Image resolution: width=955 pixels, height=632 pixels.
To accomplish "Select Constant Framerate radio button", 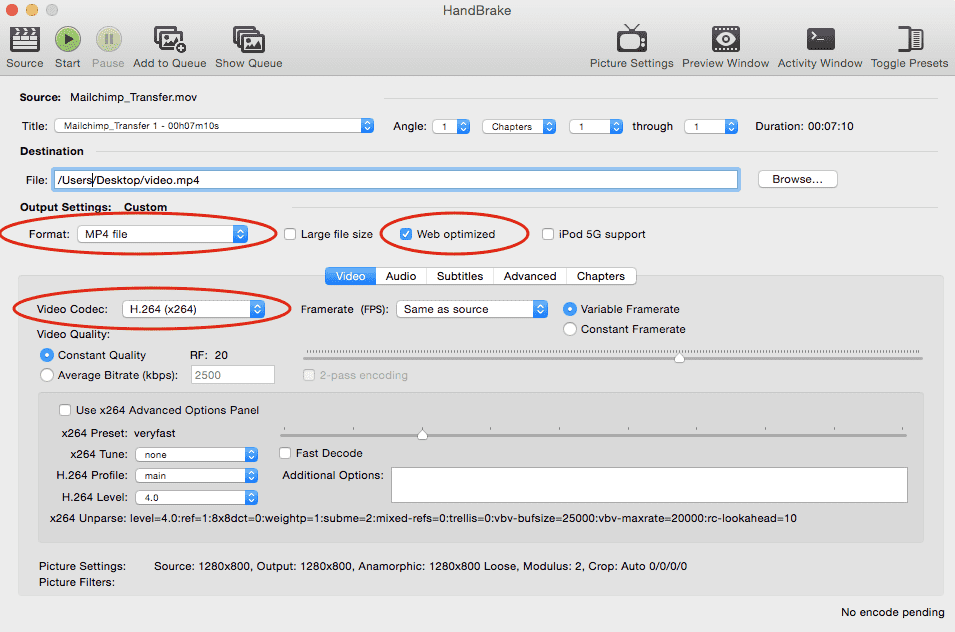I will [x=569, y=329].
